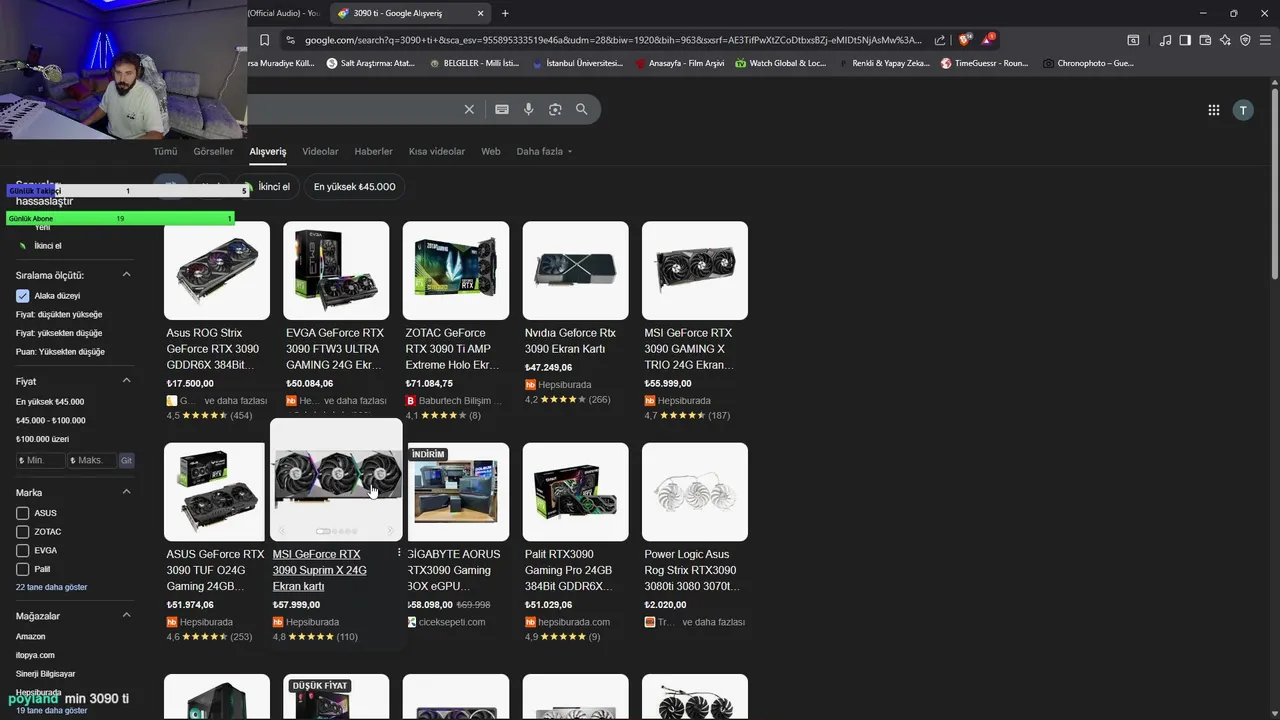Sort by 'Puan: Yüksekten düşüğe'
The width and height of the screenshot is (1280, 720).
click(60, 351)
